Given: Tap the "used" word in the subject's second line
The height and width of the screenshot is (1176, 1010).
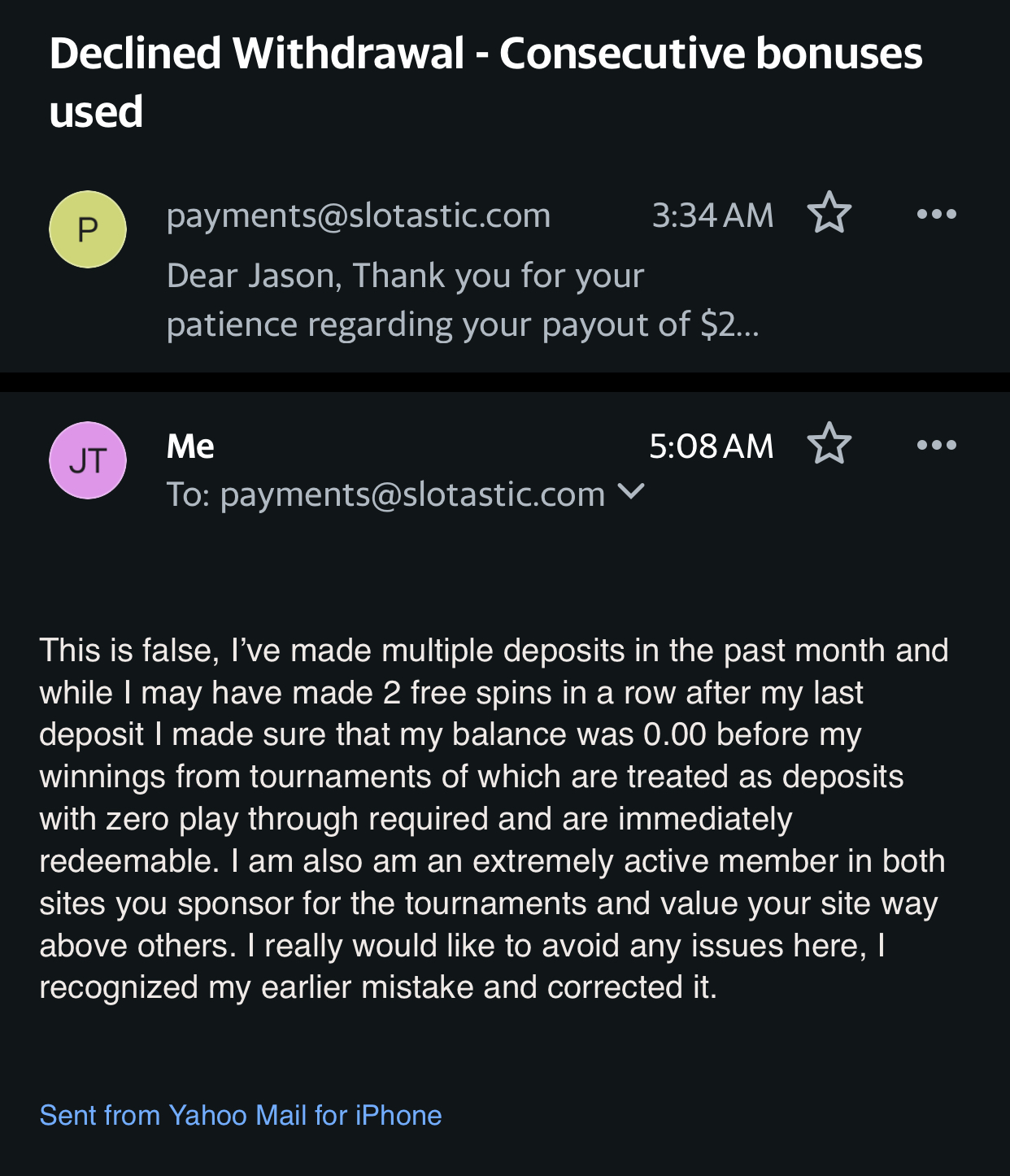Looking at the screenshot, I should [x=96, y=112].
